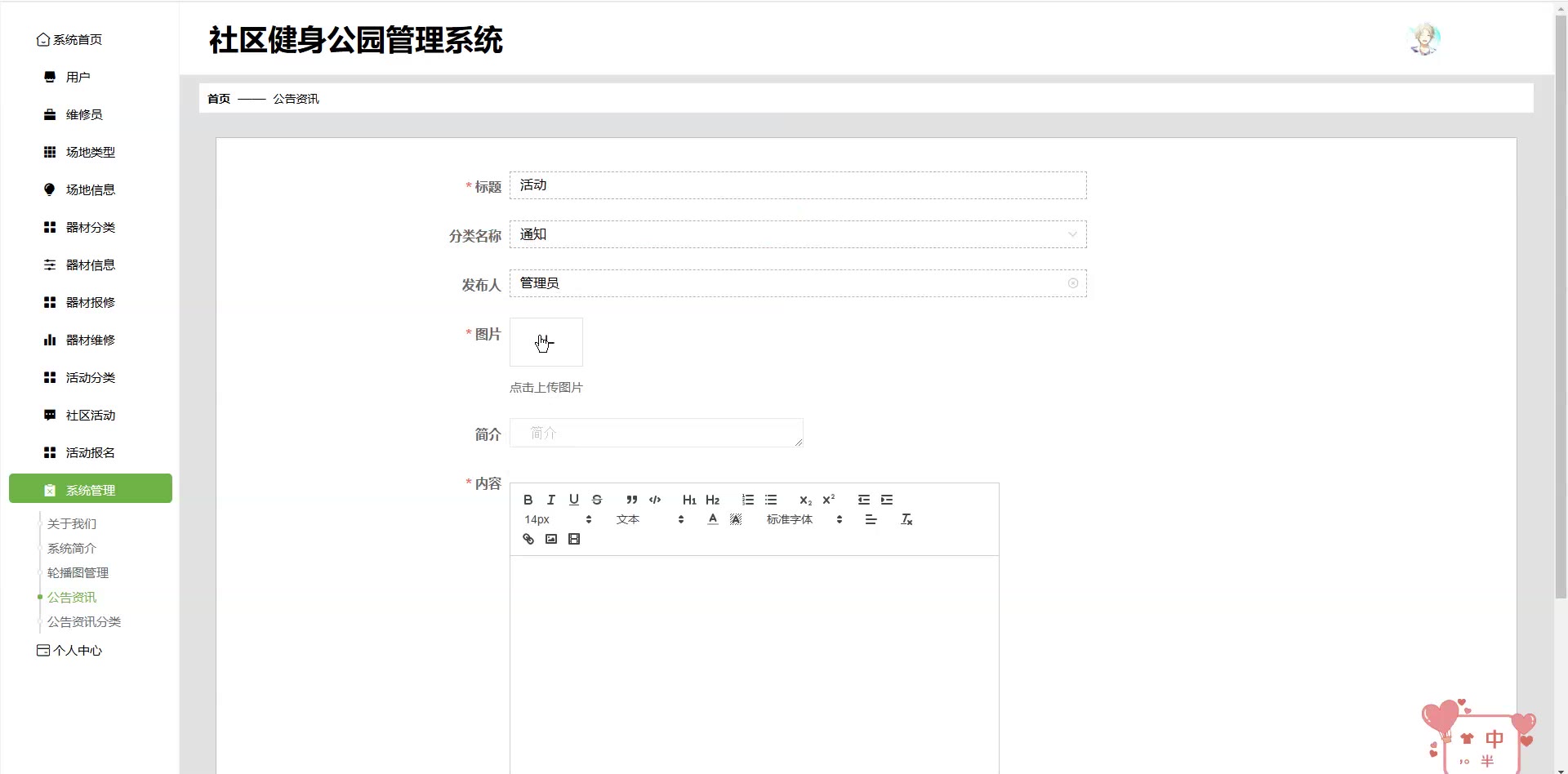The width and height of the screenshot is (1568, 774).
Task: Go to the 轮播图管理 submenu item
Action: tap(78, 573)
